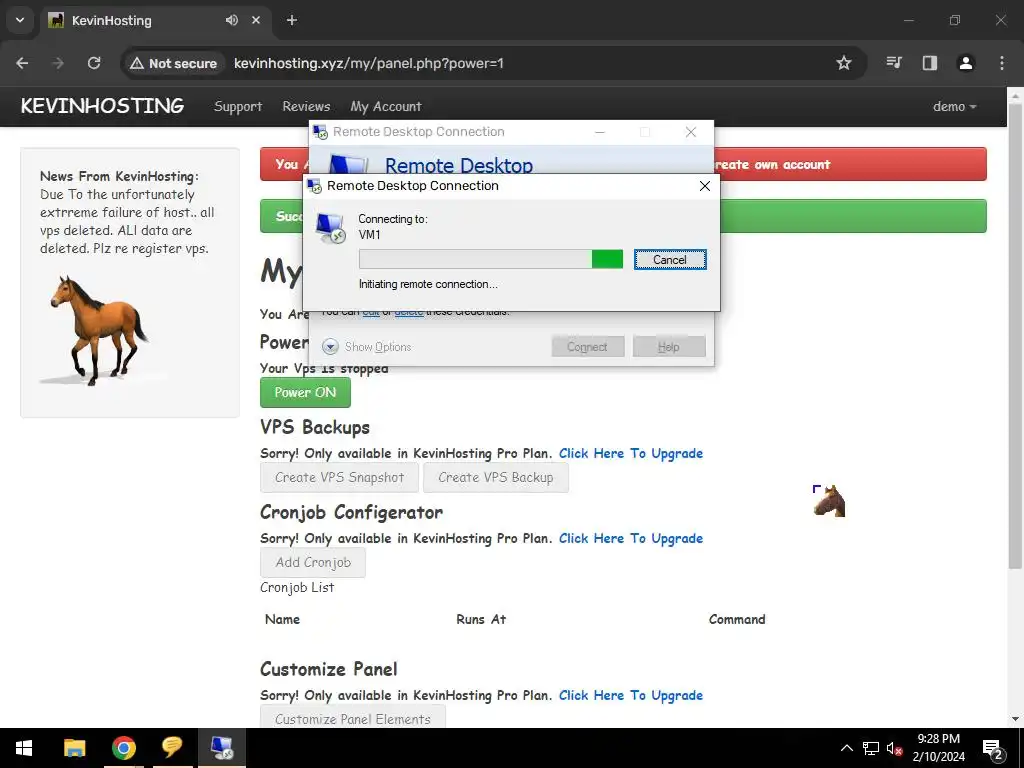The image size is (1024, 768).
Task: Minimize the background Remote Desktop Connection window
Action: pos(600,132)
